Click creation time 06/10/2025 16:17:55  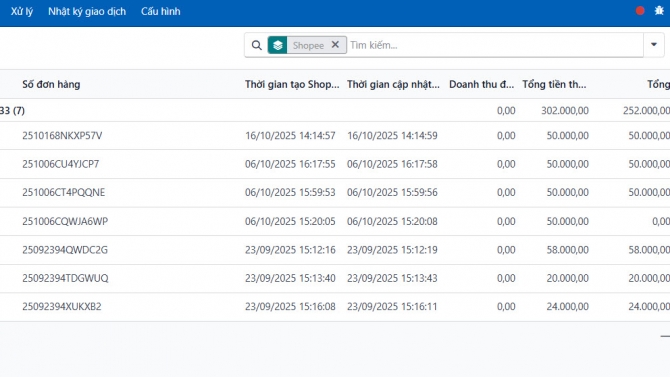[x=290, y=164]
